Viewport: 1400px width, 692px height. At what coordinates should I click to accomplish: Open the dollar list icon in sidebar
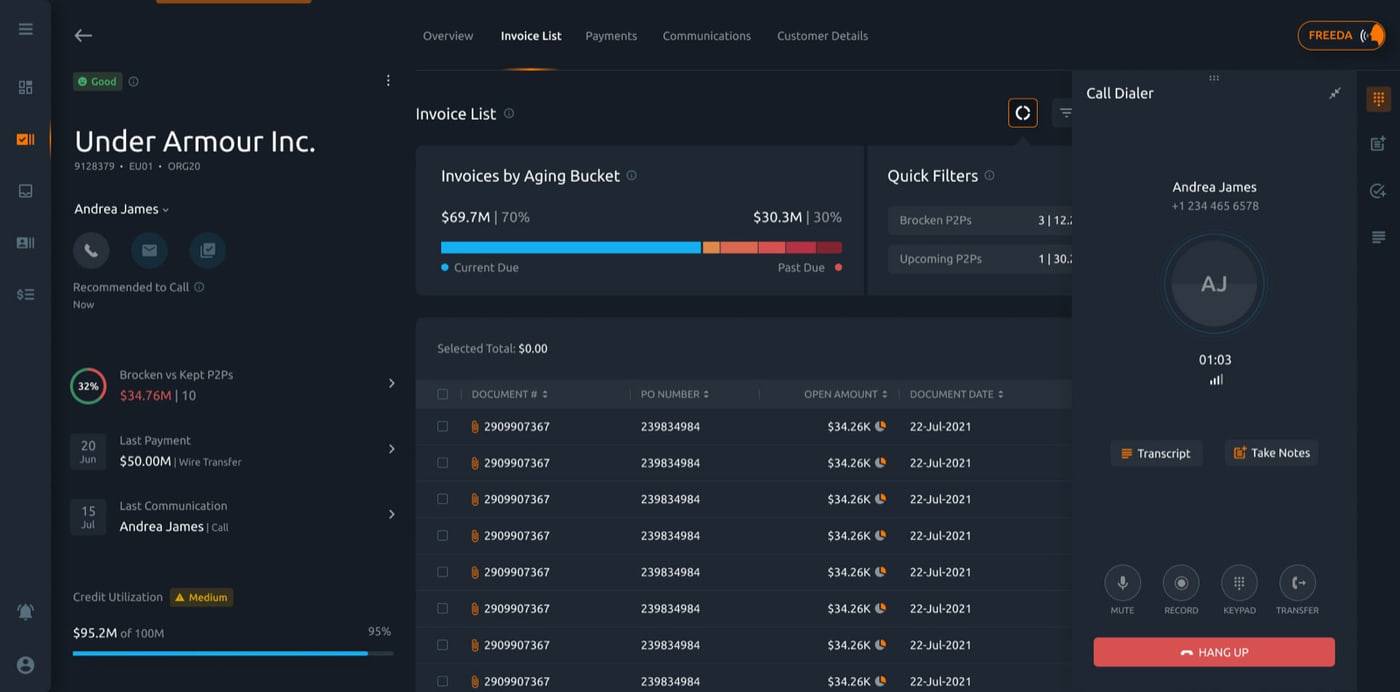tap(26, 295)
